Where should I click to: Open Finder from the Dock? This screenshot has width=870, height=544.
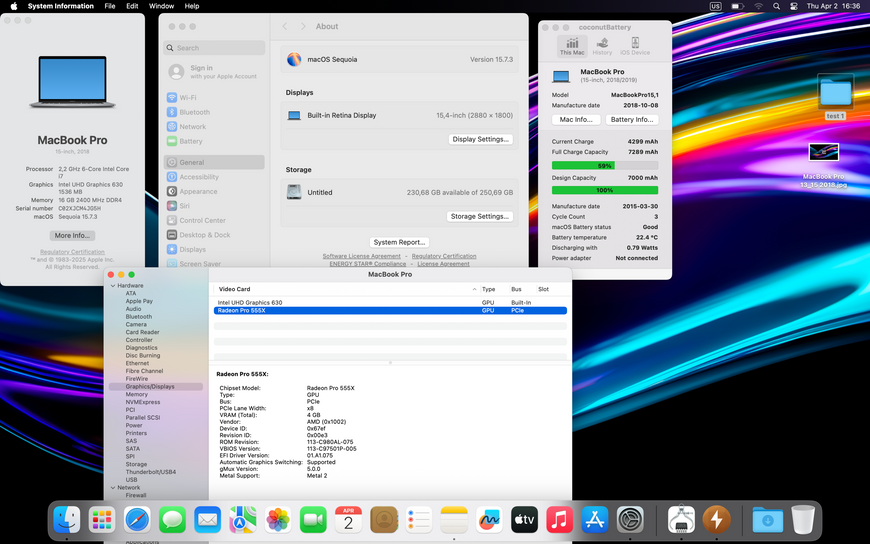[67, 520]
